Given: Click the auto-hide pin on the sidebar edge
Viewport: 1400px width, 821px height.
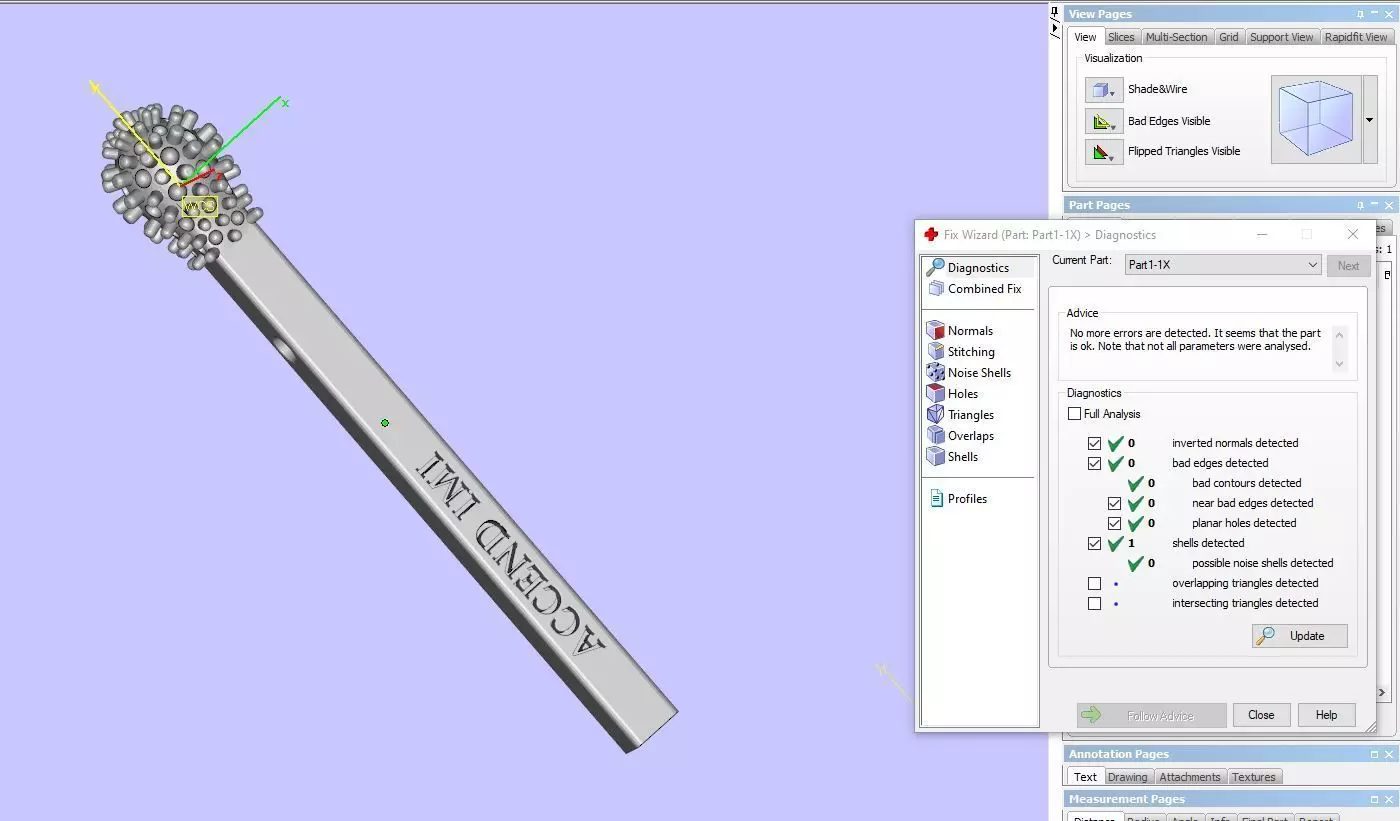Looking at the screenshot, I should 1055,13.
